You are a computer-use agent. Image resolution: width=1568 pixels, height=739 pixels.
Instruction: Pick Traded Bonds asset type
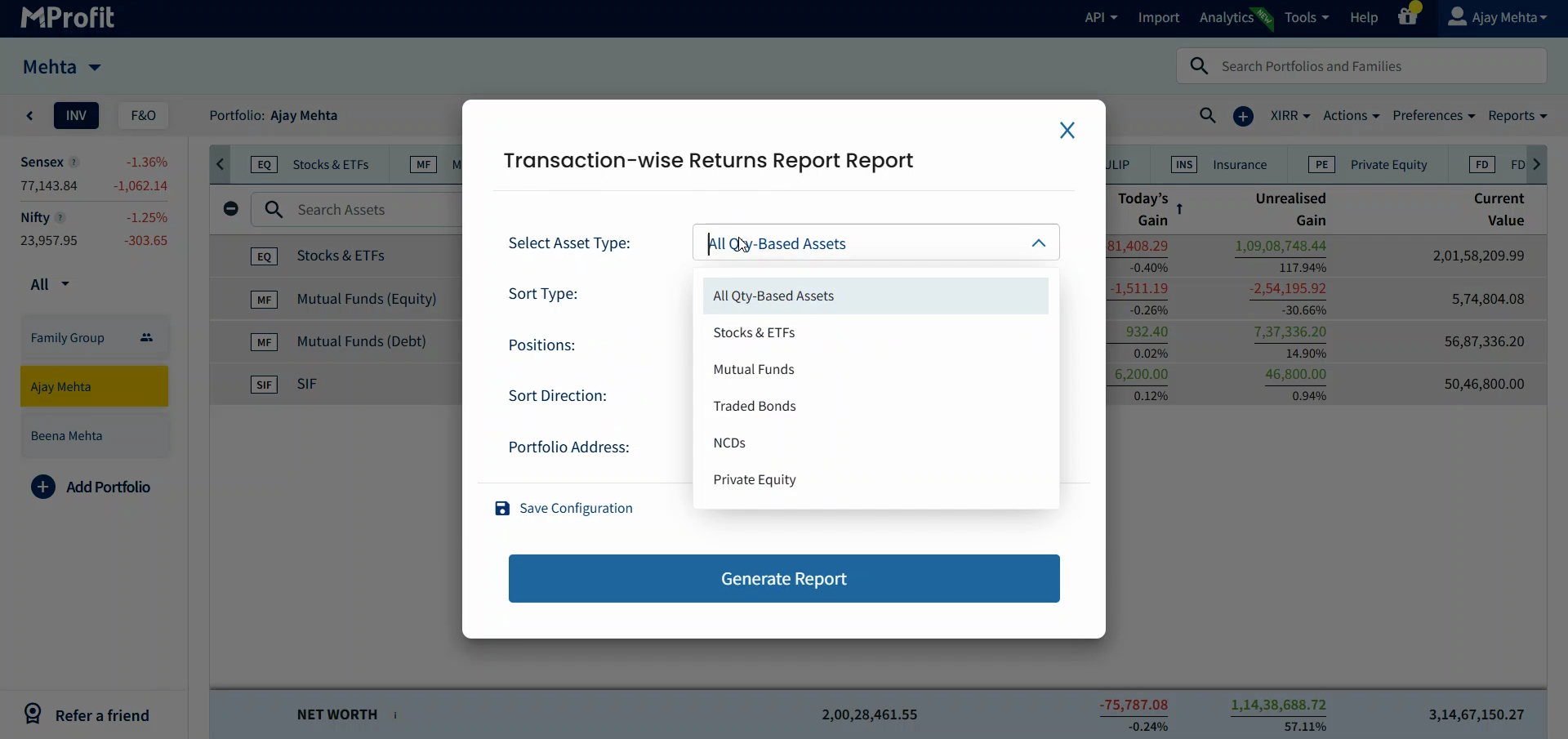754,407
